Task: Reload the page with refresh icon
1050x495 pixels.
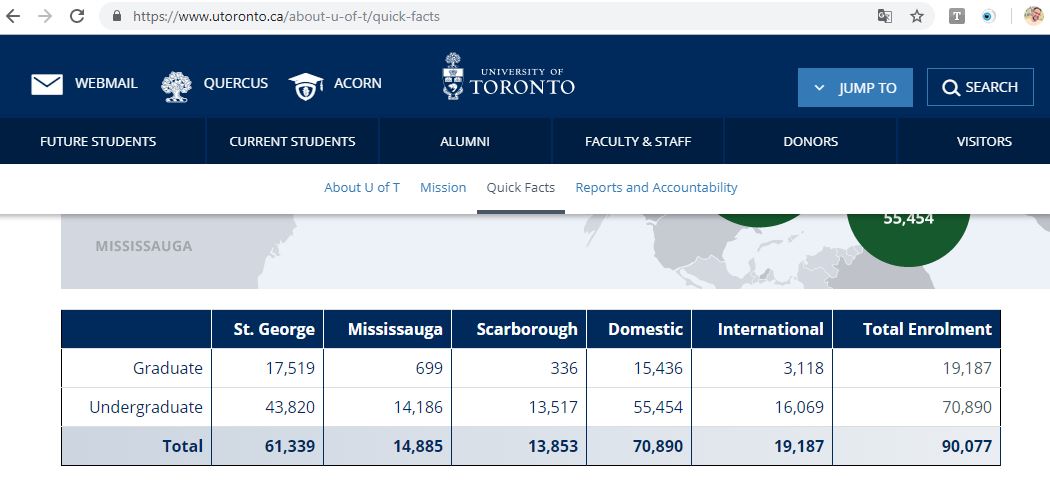Action: (x=77, y=16)
